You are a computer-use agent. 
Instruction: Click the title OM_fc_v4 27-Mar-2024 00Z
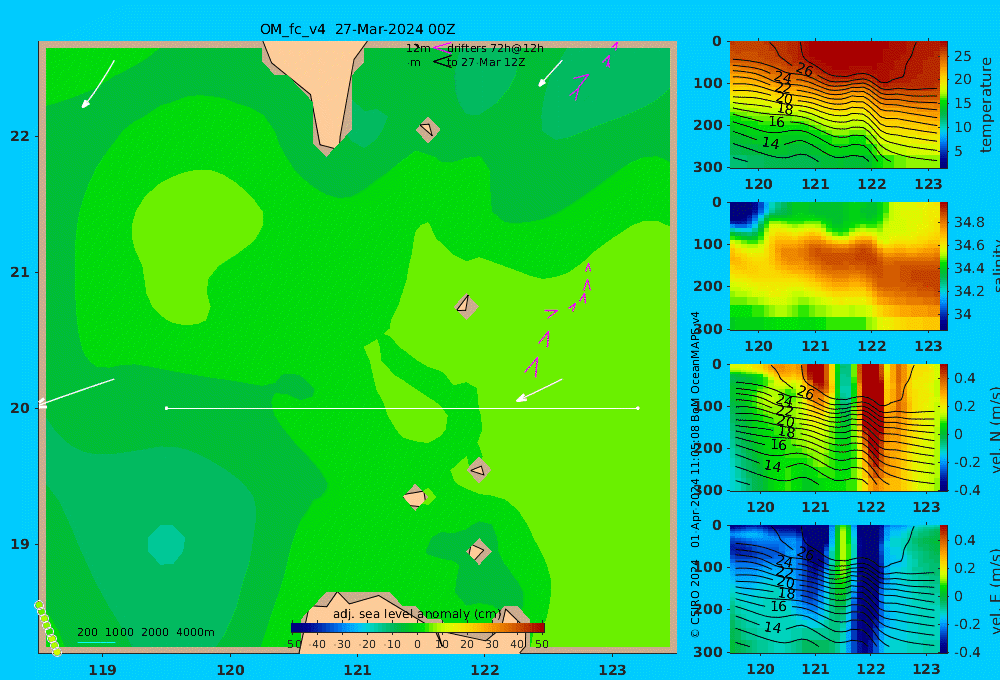tap(357, 29)
